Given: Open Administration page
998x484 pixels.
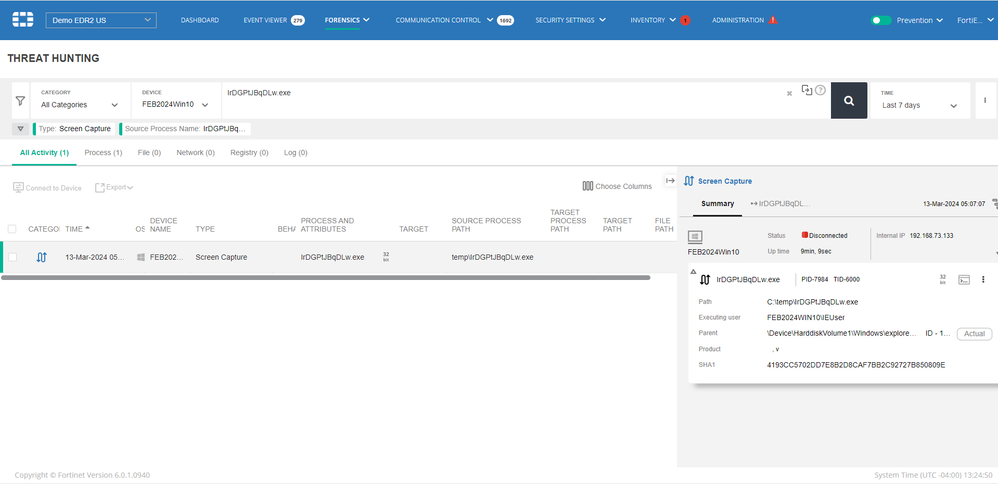Looking at the screenshot, I should 738,20.
